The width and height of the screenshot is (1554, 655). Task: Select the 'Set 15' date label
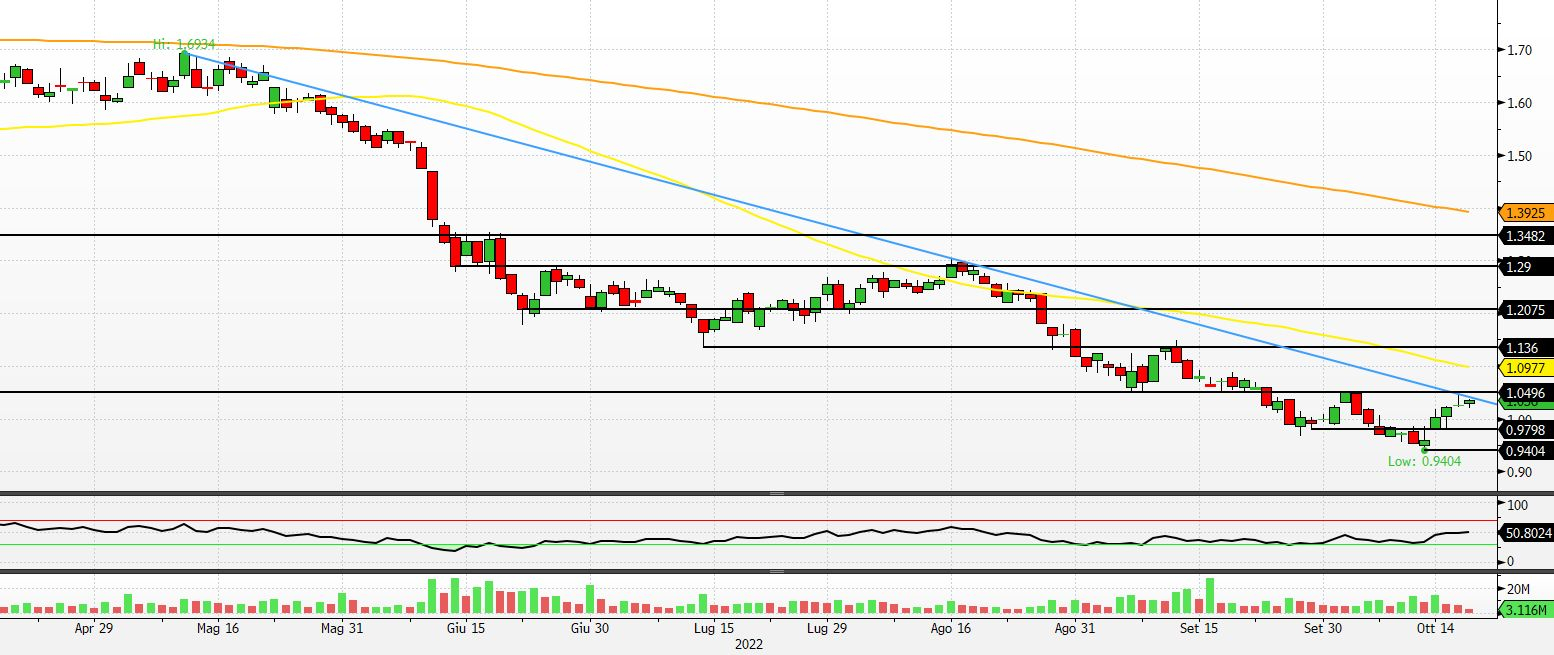(1199, 629)
